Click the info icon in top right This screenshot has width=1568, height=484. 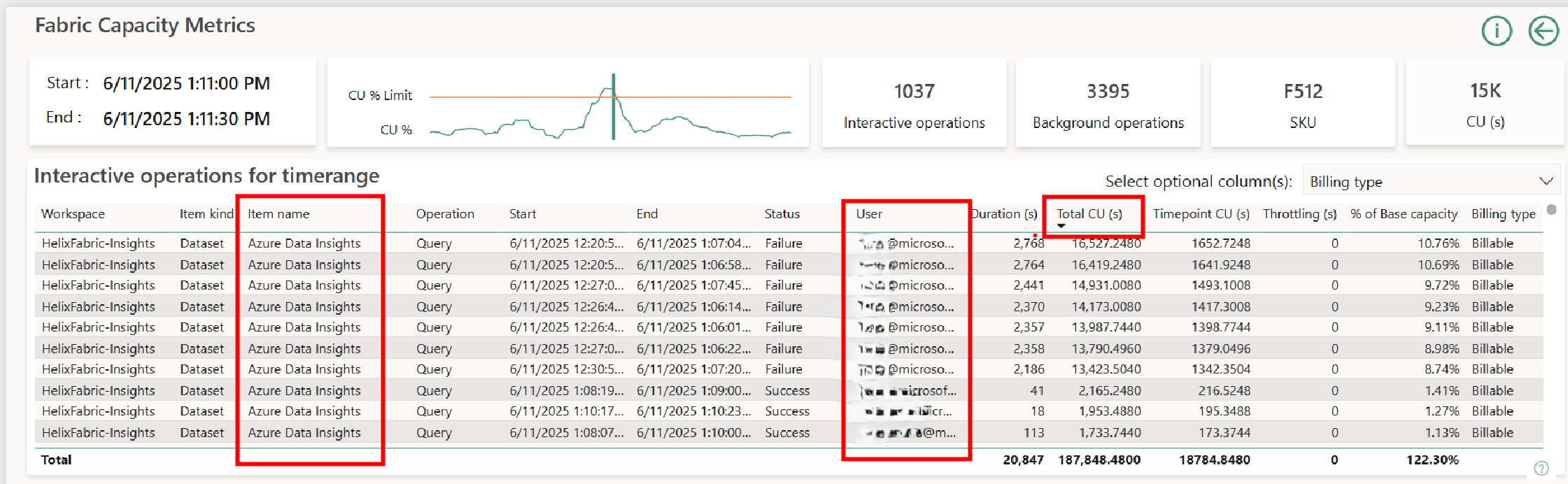coord(1496,31)
